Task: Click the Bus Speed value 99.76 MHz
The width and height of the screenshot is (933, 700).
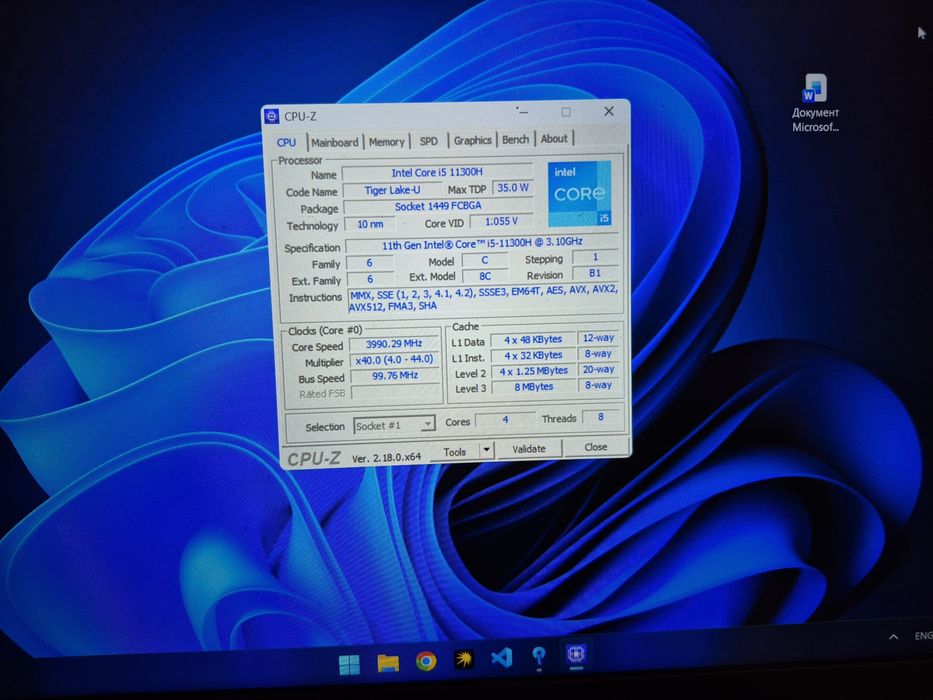Action: tap(395, 376)
